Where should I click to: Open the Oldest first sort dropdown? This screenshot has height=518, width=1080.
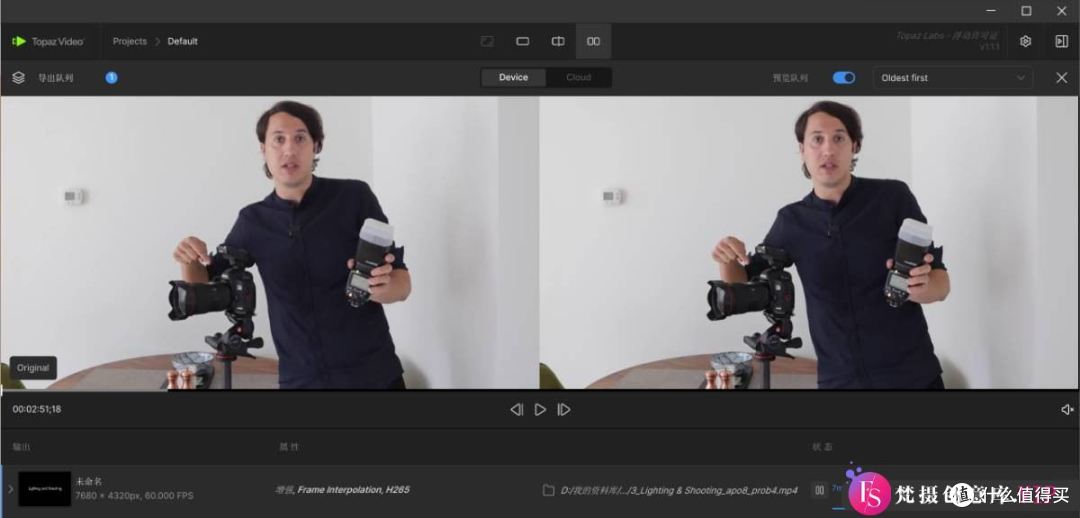click(x=953, y=78)
